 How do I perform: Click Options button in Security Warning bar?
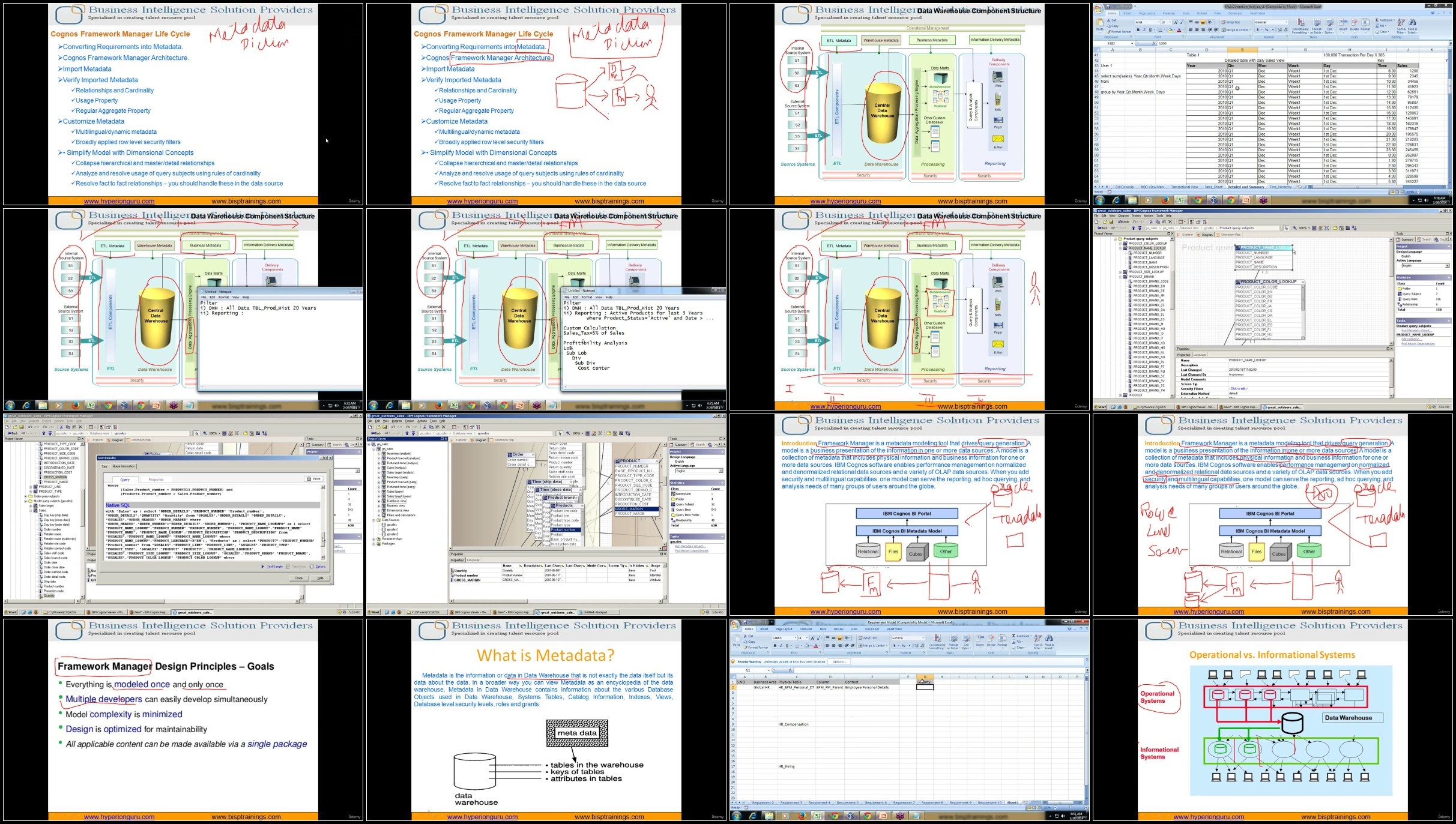pyautogui.click(x=839, y=661)
